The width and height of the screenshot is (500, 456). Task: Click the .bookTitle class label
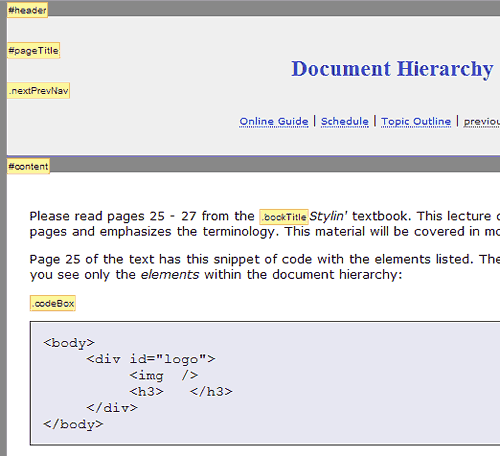point(284,217)
